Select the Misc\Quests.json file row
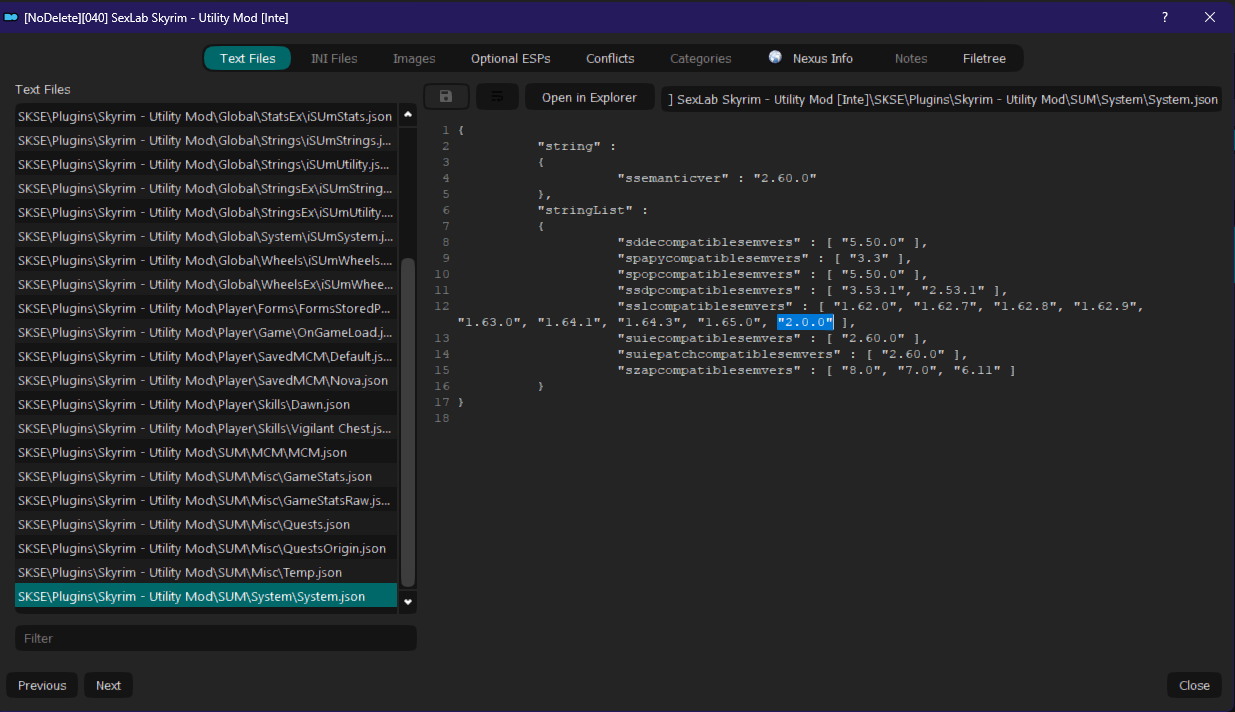Viewport: 1235px width, 712px height. (x=206, y=525)
